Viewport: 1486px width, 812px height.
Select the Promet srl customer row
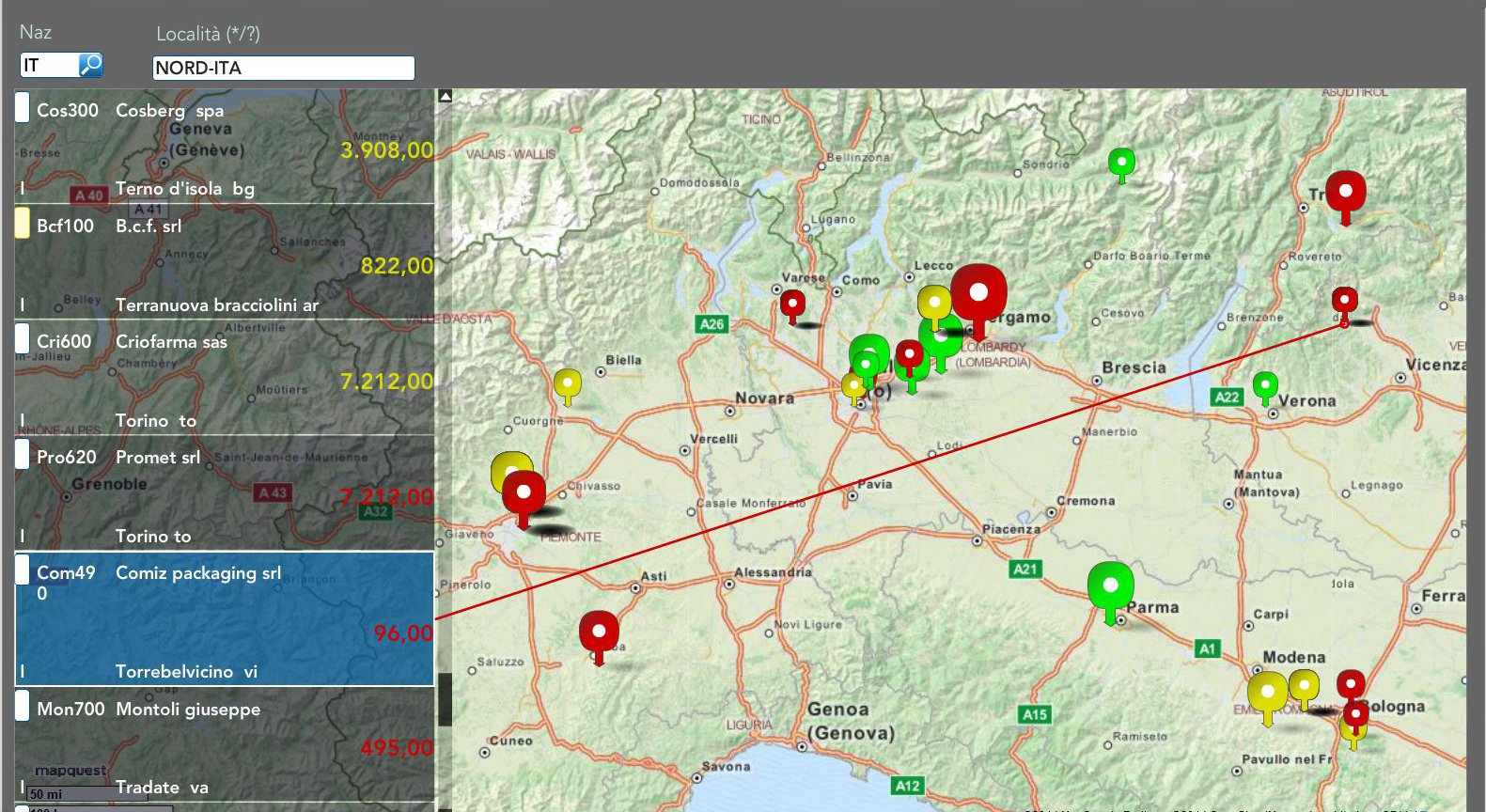click(x=225, y=493)
